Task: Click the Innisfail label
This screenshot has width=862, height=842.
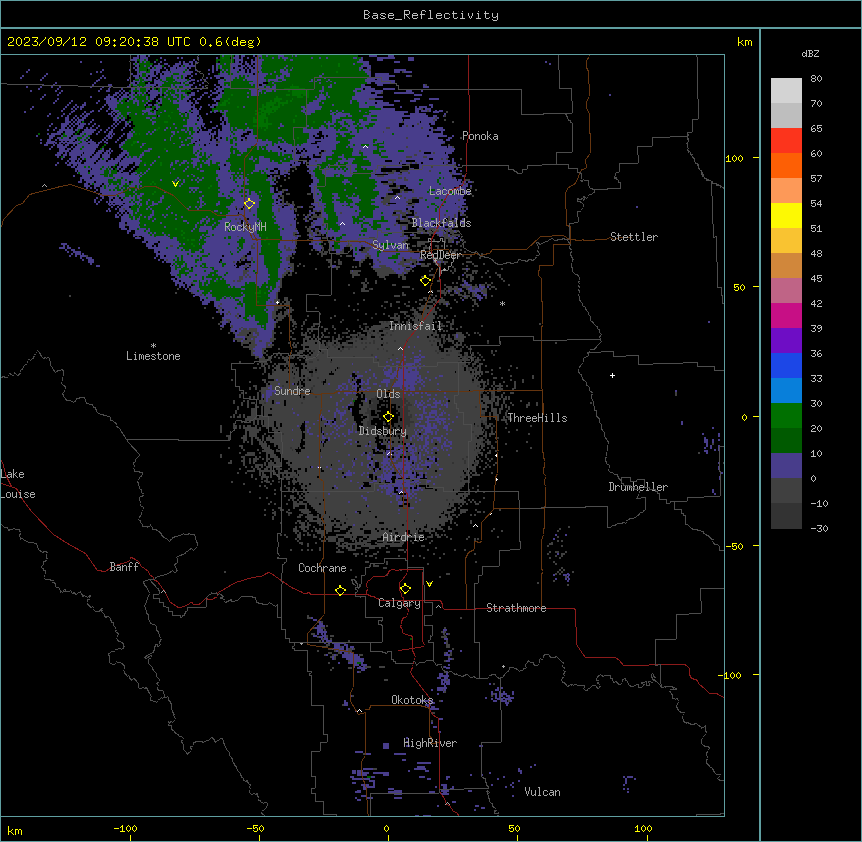Action: [416, 326]
